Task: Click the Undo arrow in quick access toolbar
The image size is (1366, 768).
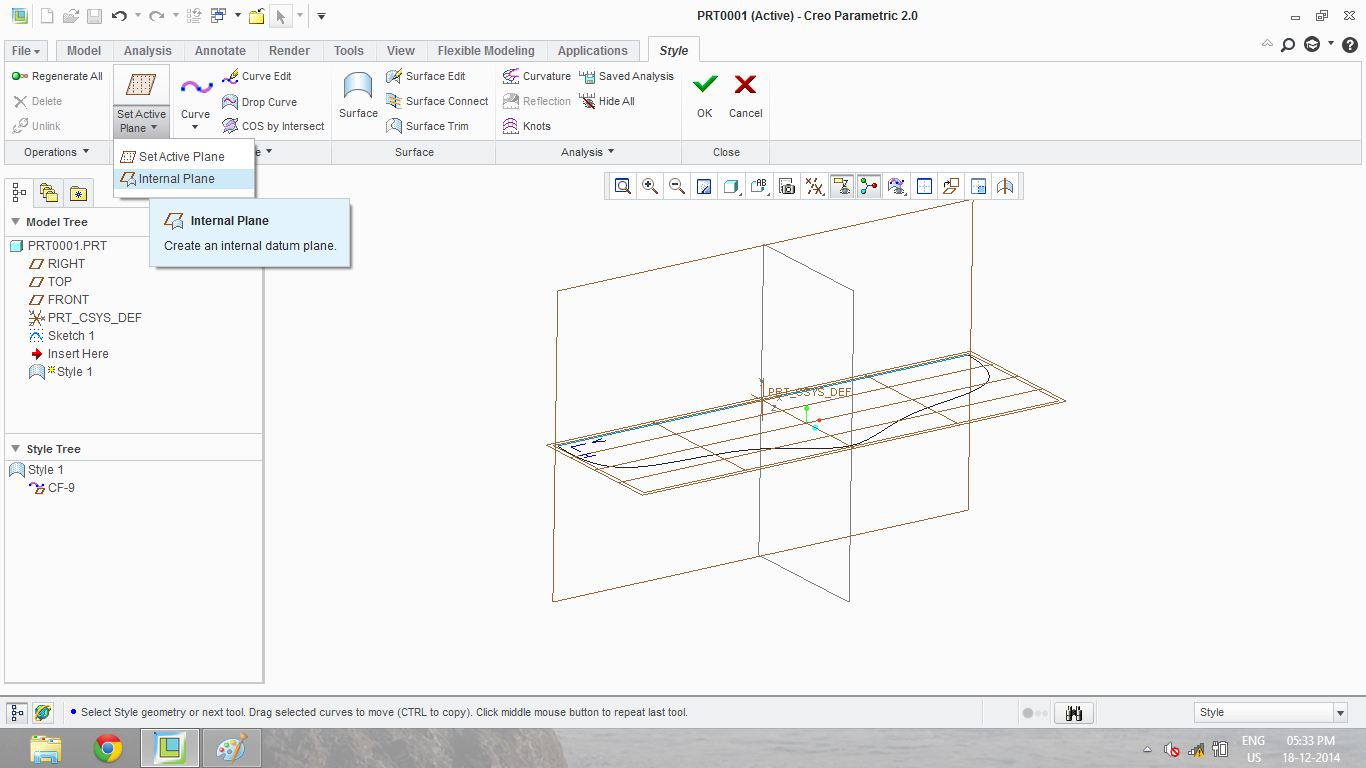Action: pos(120,16)
